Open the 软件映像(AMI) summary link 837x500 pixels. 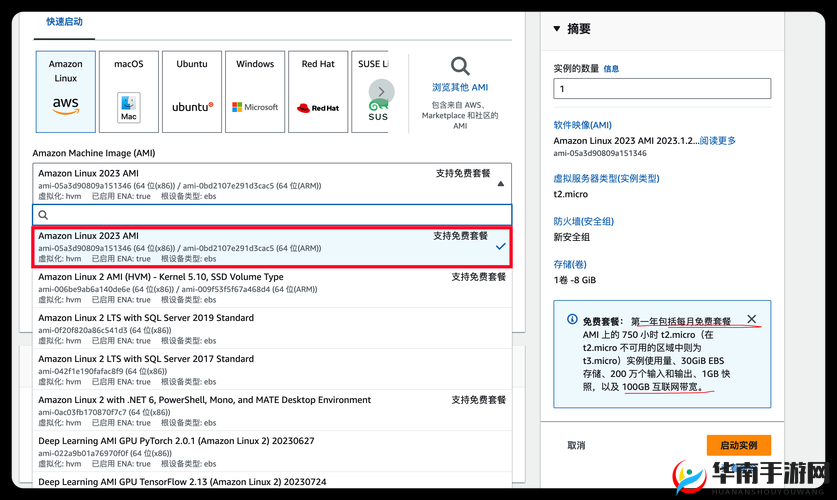[x=582, y=125]
